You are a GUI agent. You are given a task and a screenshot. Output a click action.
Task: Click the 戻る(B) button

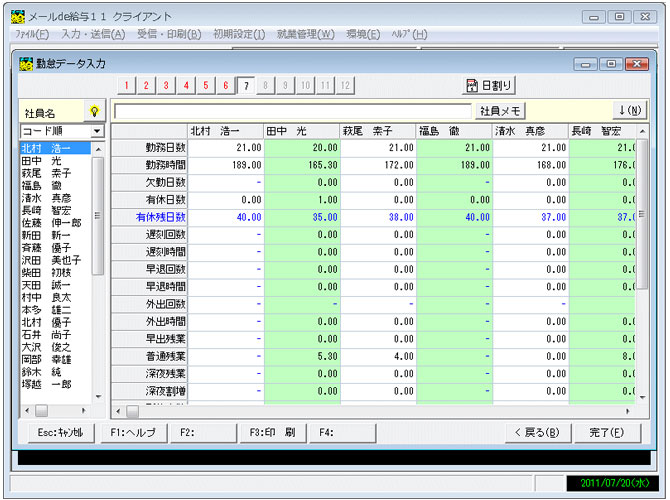tap(537, 432)
